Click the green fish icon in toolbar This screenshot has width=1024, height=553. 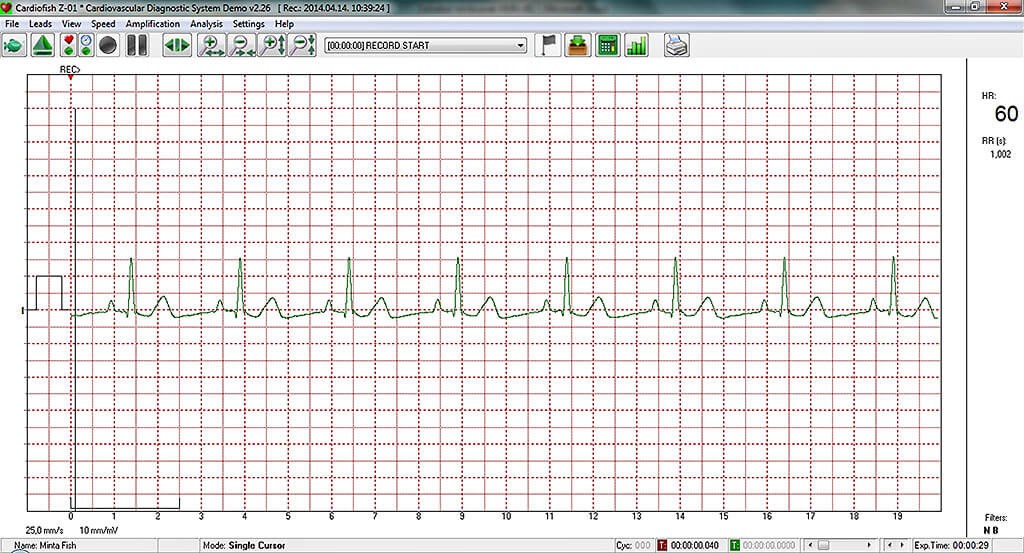click(x=14, y=45)
